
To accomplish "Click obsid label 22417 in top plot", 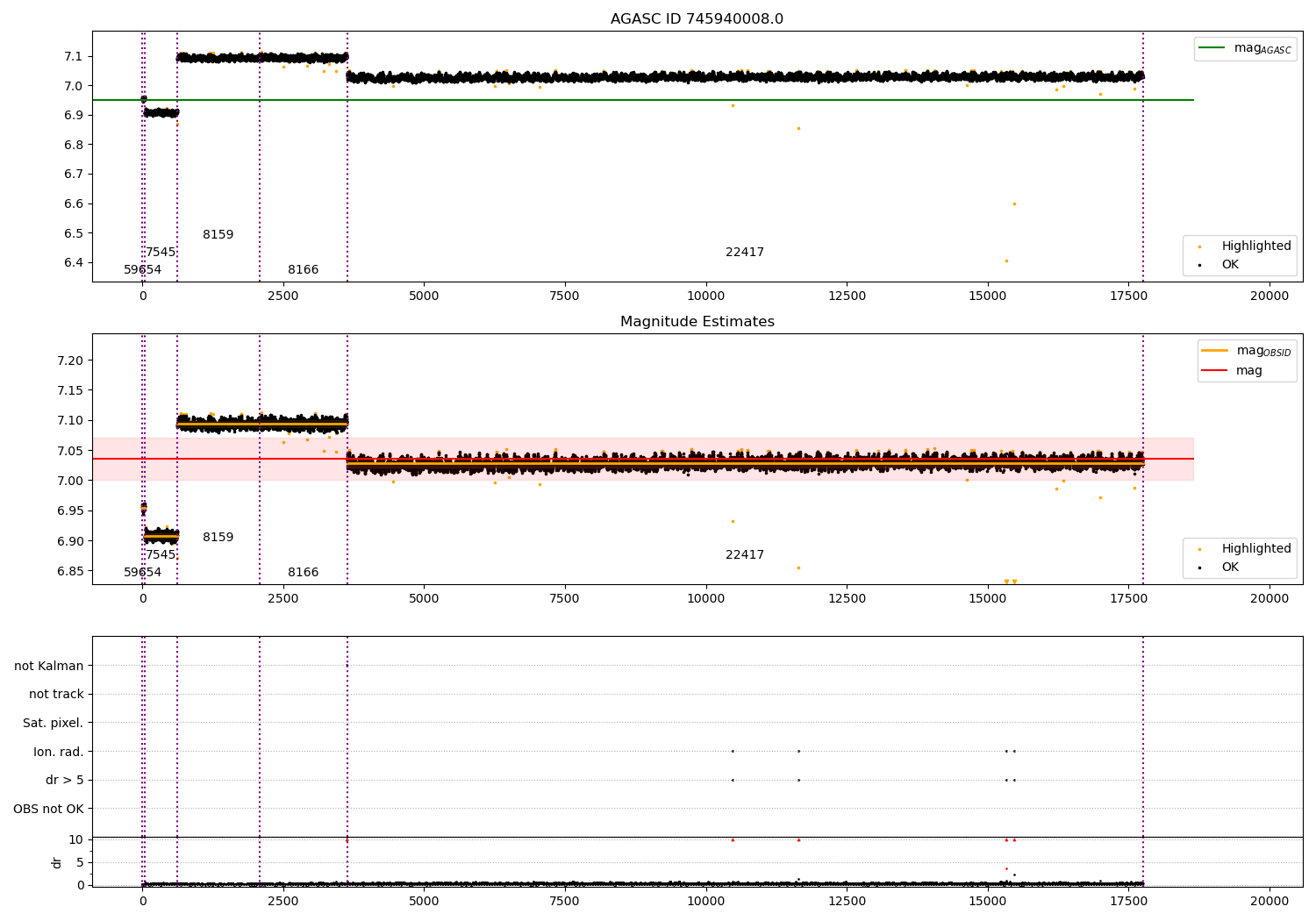I will click(745, 253).
